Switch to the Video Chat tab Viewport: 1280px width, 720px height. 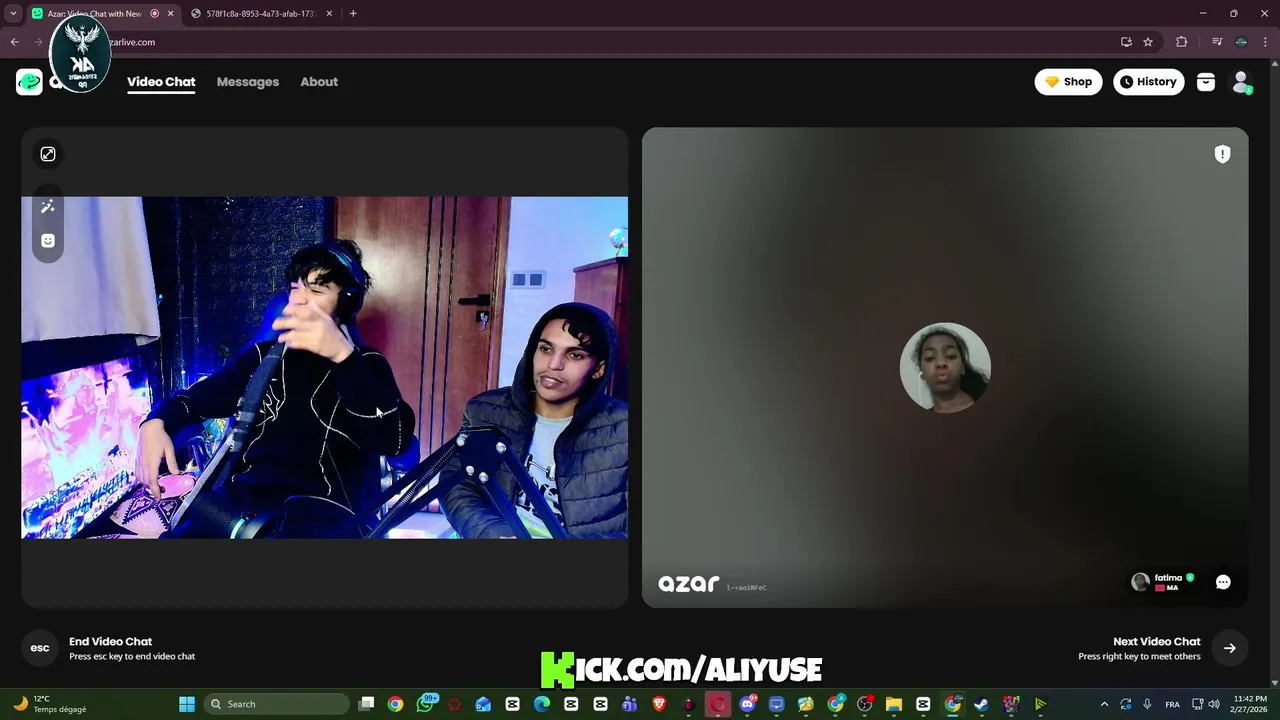[161, 82]
